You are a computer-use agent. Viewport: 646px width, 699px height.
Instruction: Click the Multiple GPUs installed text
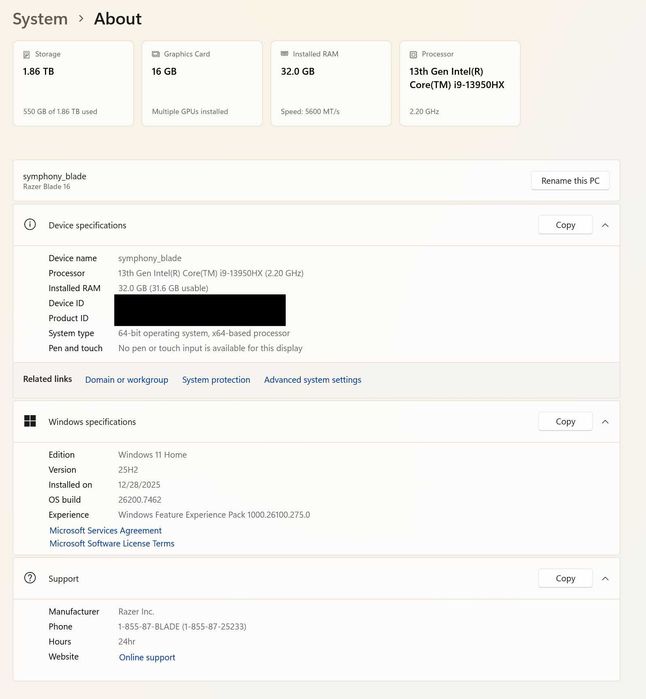tap(190, 111)
